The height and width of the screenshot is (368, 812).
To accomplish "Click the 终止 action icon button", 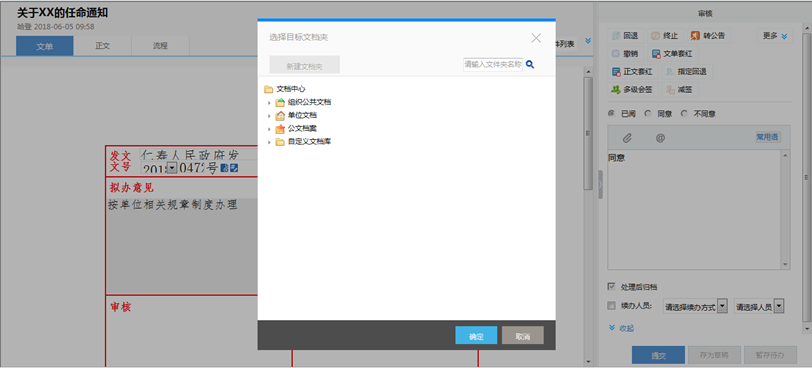I will pos(665,36).
